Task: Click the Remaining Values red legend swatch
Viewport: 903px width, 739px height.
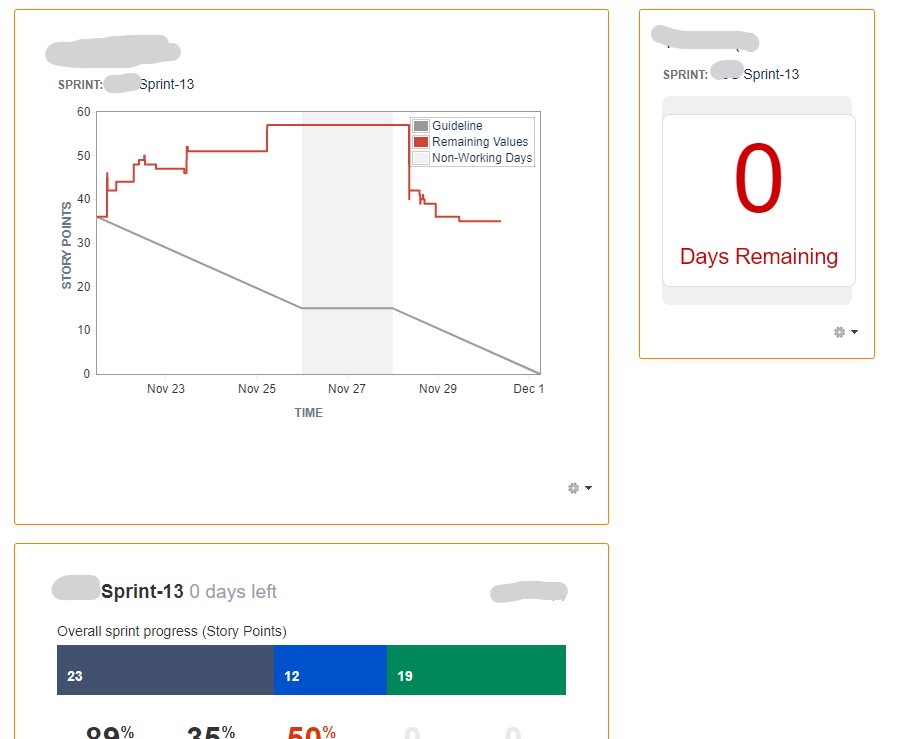Action: pos(421,142)
